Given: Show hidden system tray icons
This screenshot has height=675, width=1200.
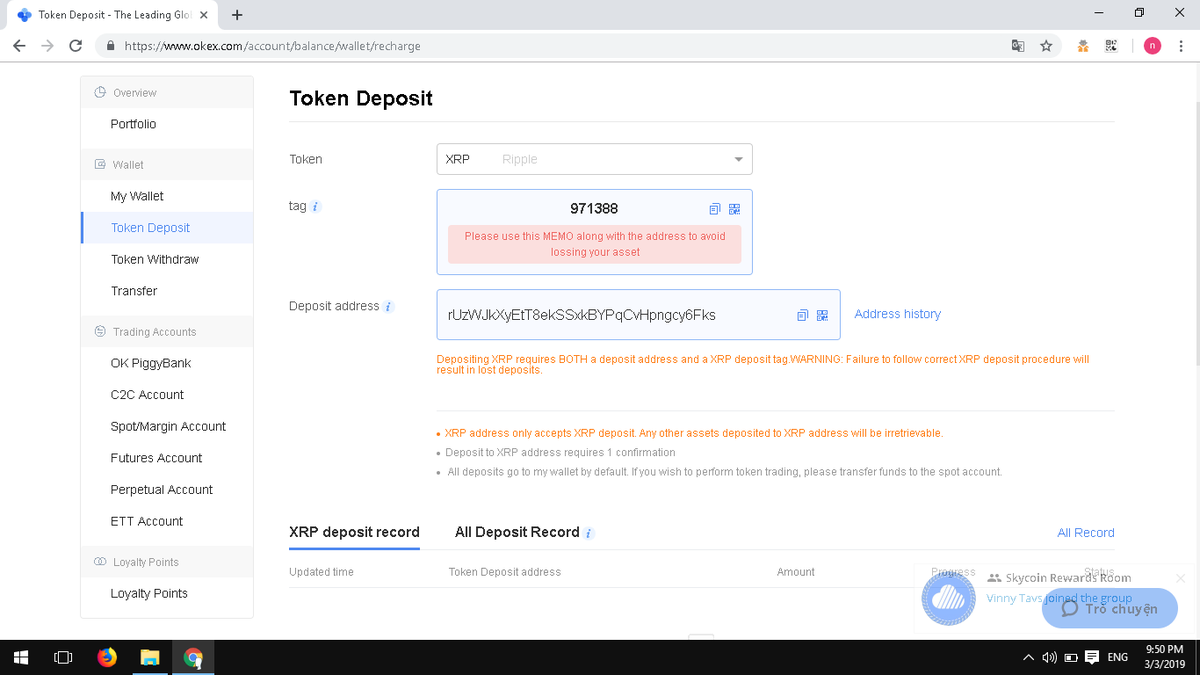Looking at the screenshot, I should [x=1028, y=657].
